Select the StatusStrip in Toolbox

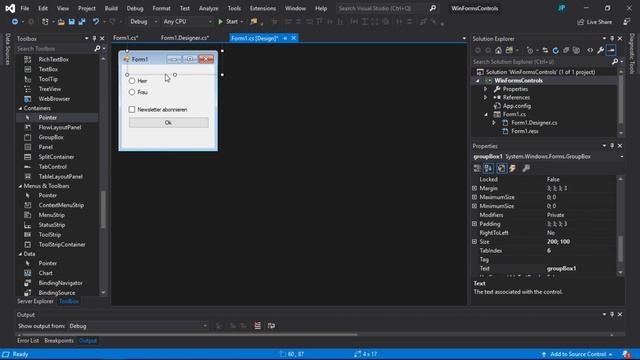[x=52, y=224]
